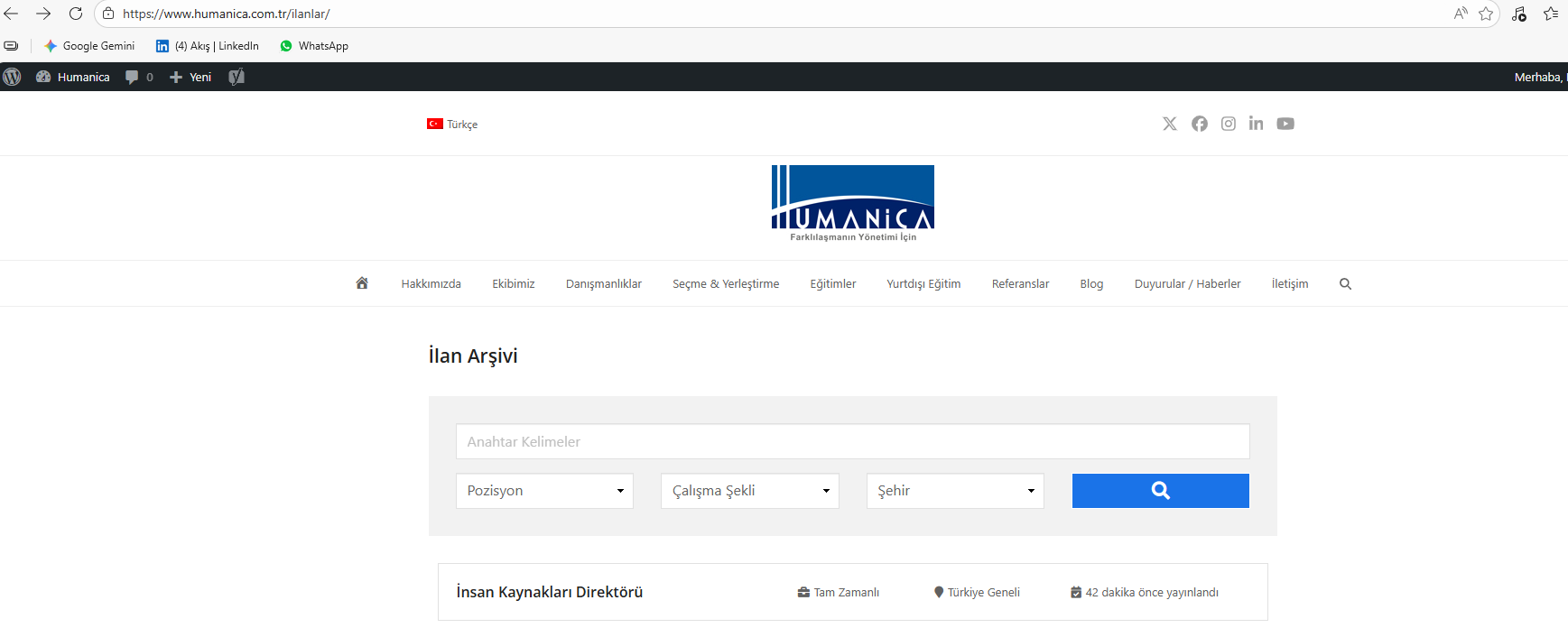
Task: Focus the Anahtar Kelimeler input
Action: tap(853, 441)
